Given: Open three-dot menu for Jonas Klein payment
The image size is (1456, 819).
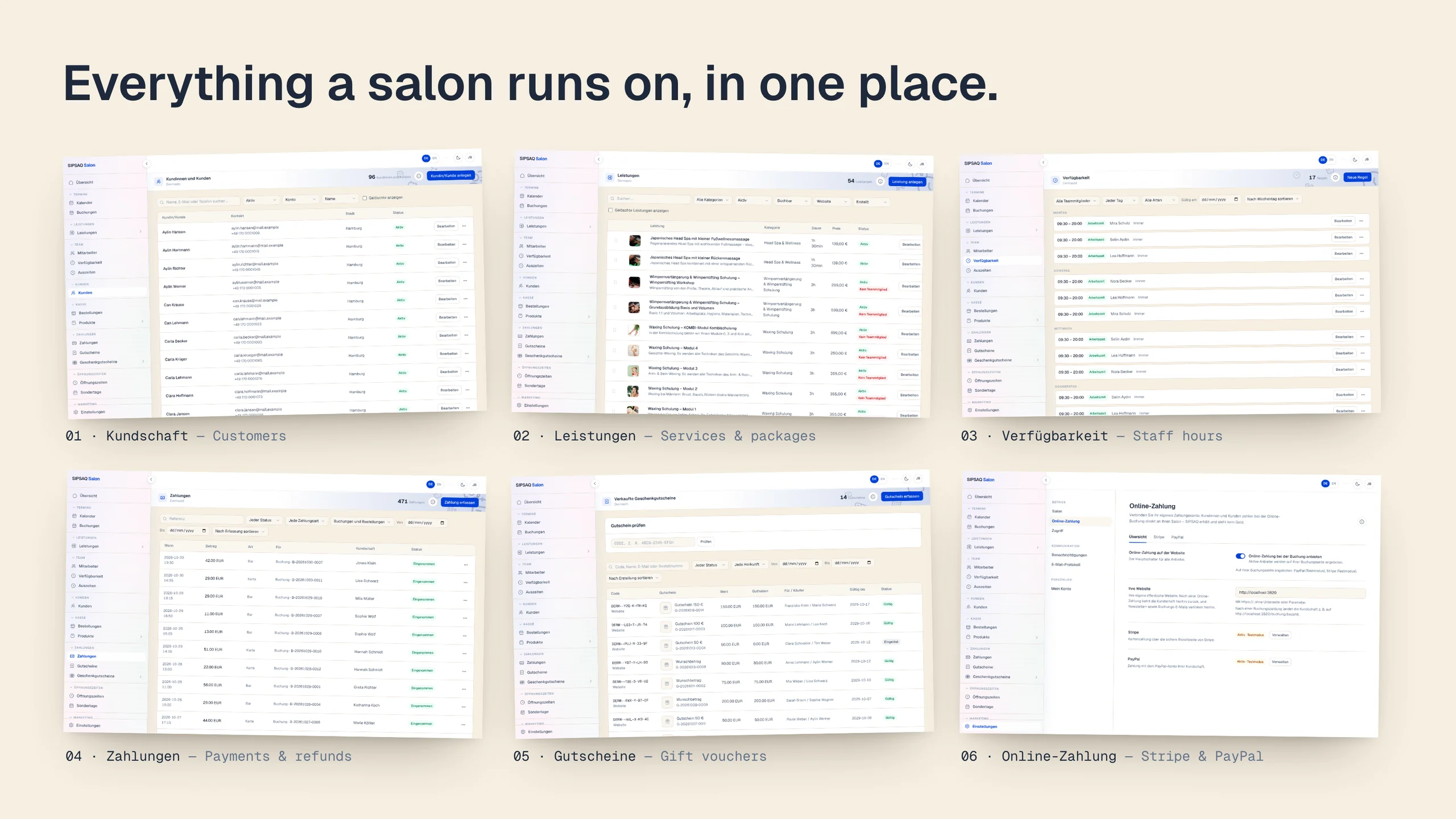Looking at the screenshot, I should coord(466,565).
